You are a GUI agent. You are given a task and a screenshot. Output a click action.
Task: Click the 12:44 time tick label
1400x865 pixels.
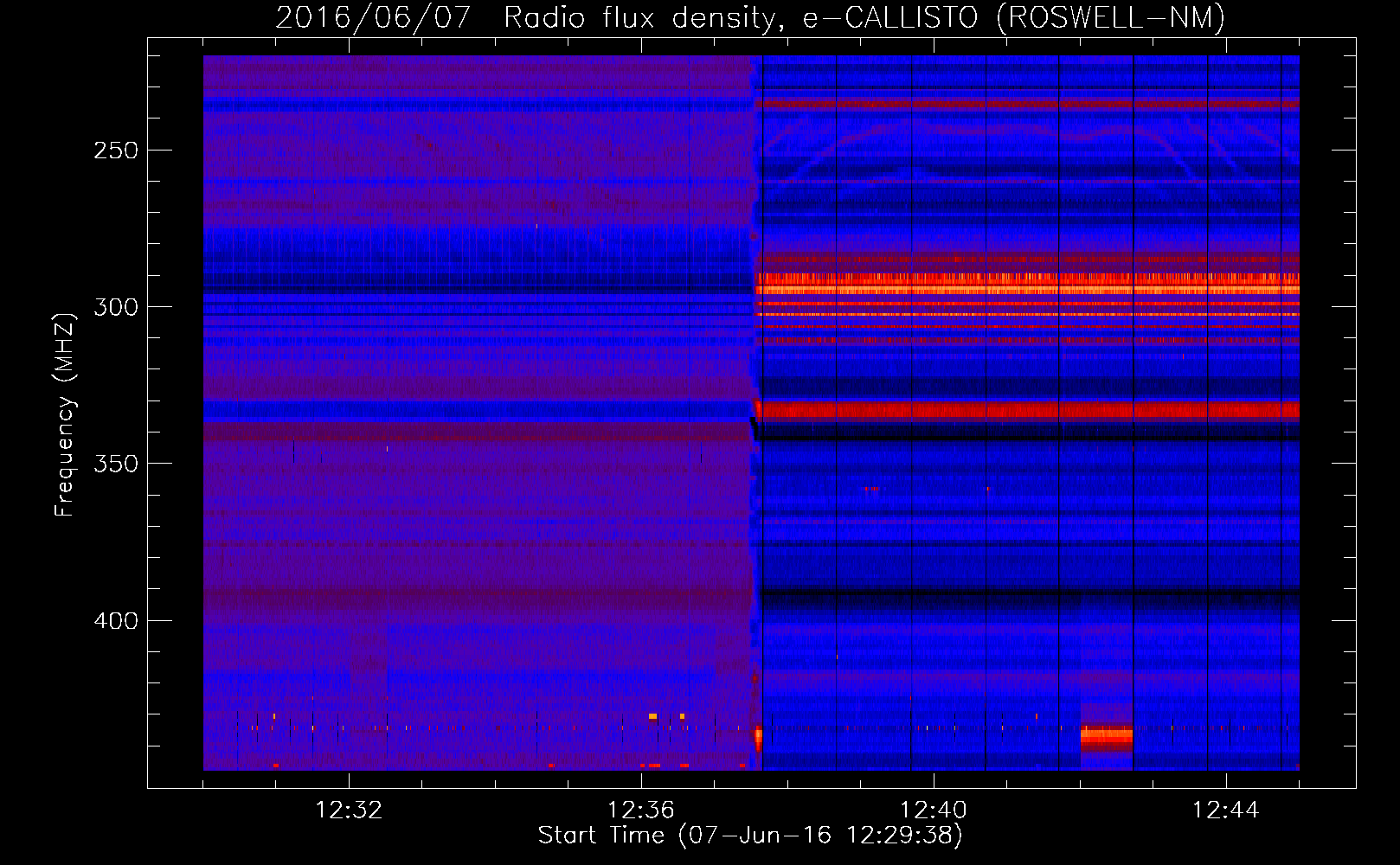pos(1226,810)
